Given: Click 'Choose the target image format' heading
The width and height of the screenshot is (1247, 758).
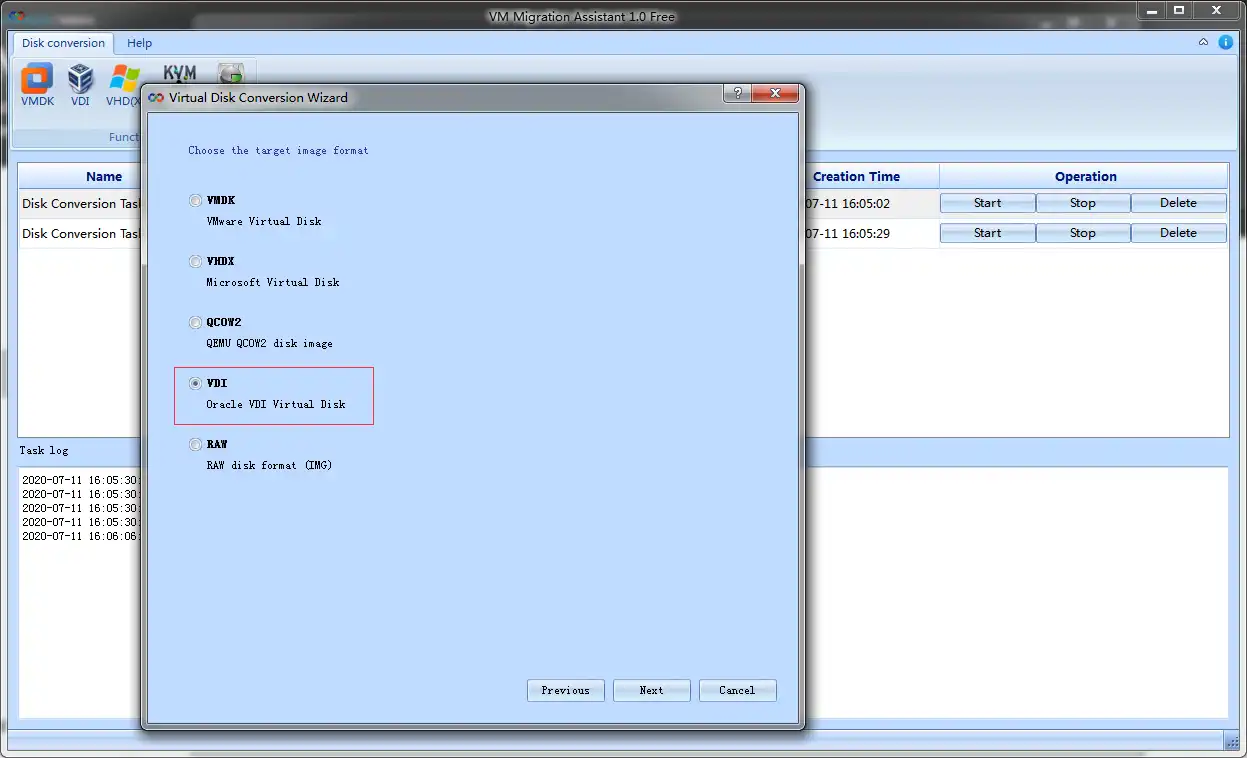Looking at the screenshot, I should click(x=278, y=151).
